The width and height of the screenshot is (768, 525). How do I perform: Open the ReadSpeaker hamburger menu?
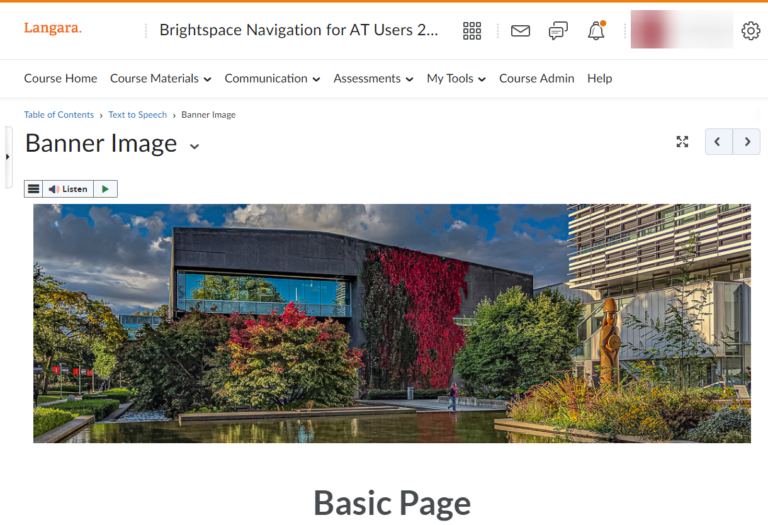[33, 189]
